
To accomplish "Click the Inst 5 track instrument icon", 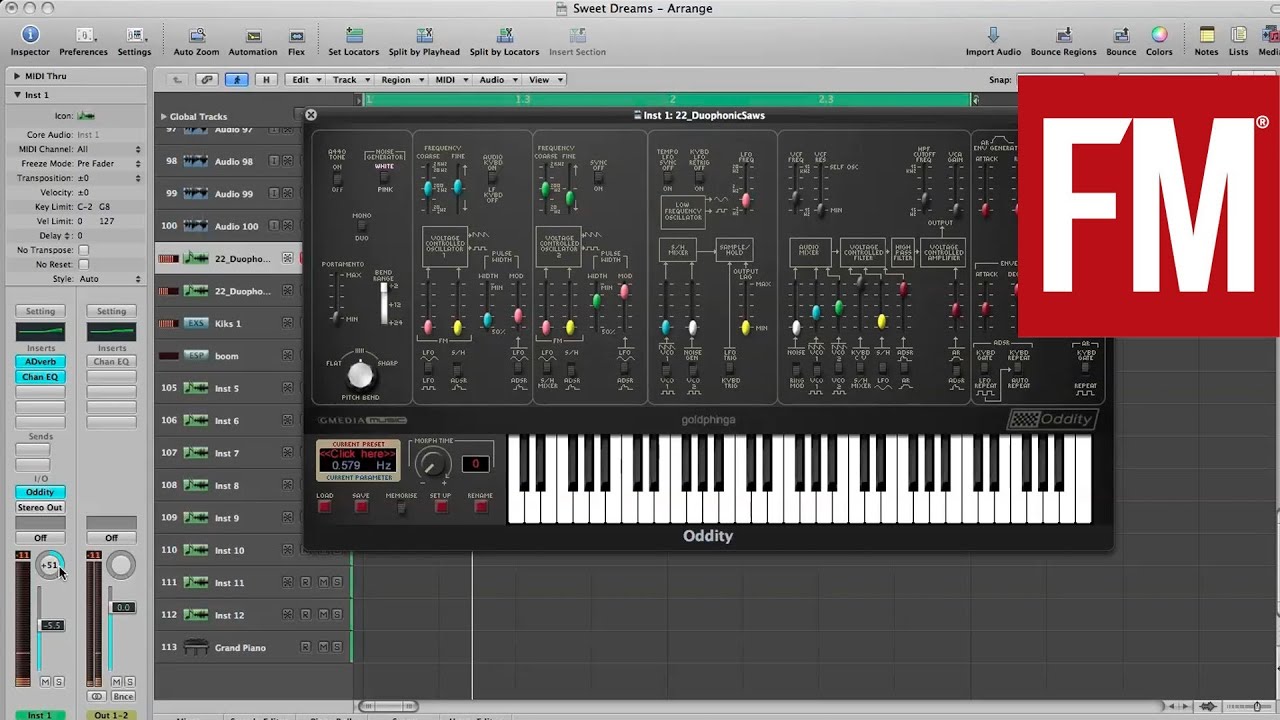I will coord(197,388).
